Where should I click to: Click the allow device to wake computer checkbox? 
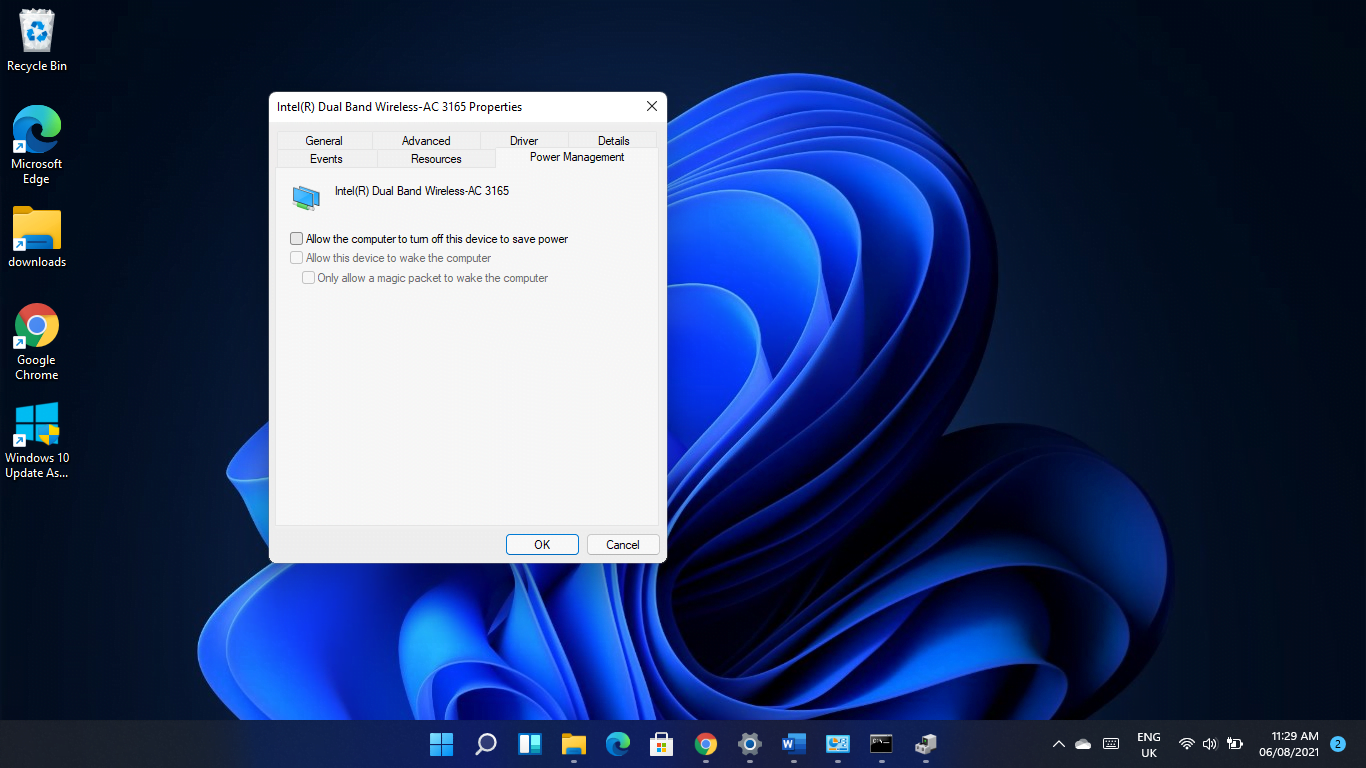(x=296, y=257)
